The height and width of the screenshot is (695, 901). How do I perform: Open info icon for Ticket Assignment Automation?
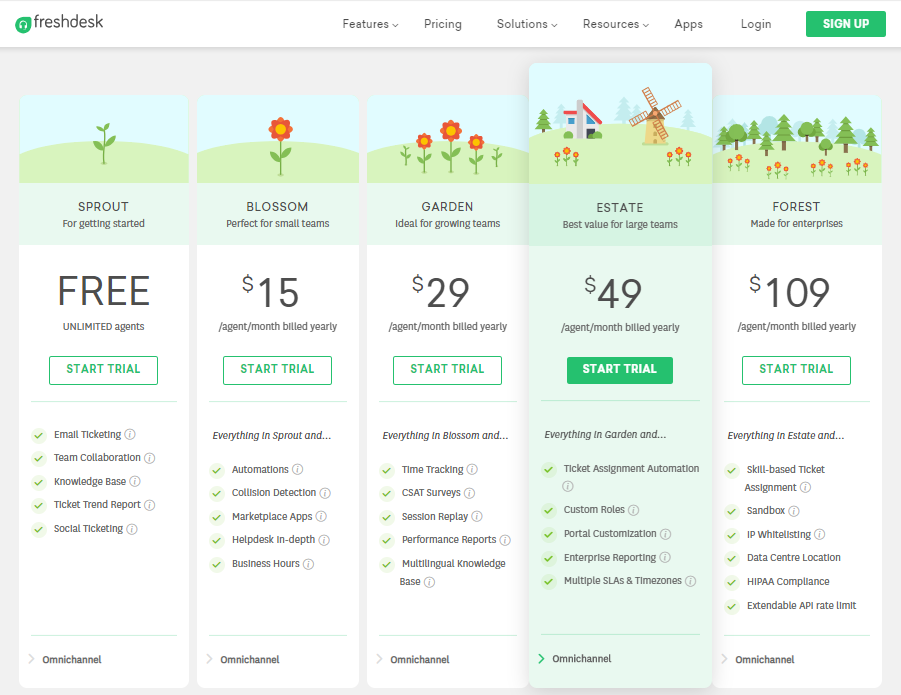click(568, 486)
